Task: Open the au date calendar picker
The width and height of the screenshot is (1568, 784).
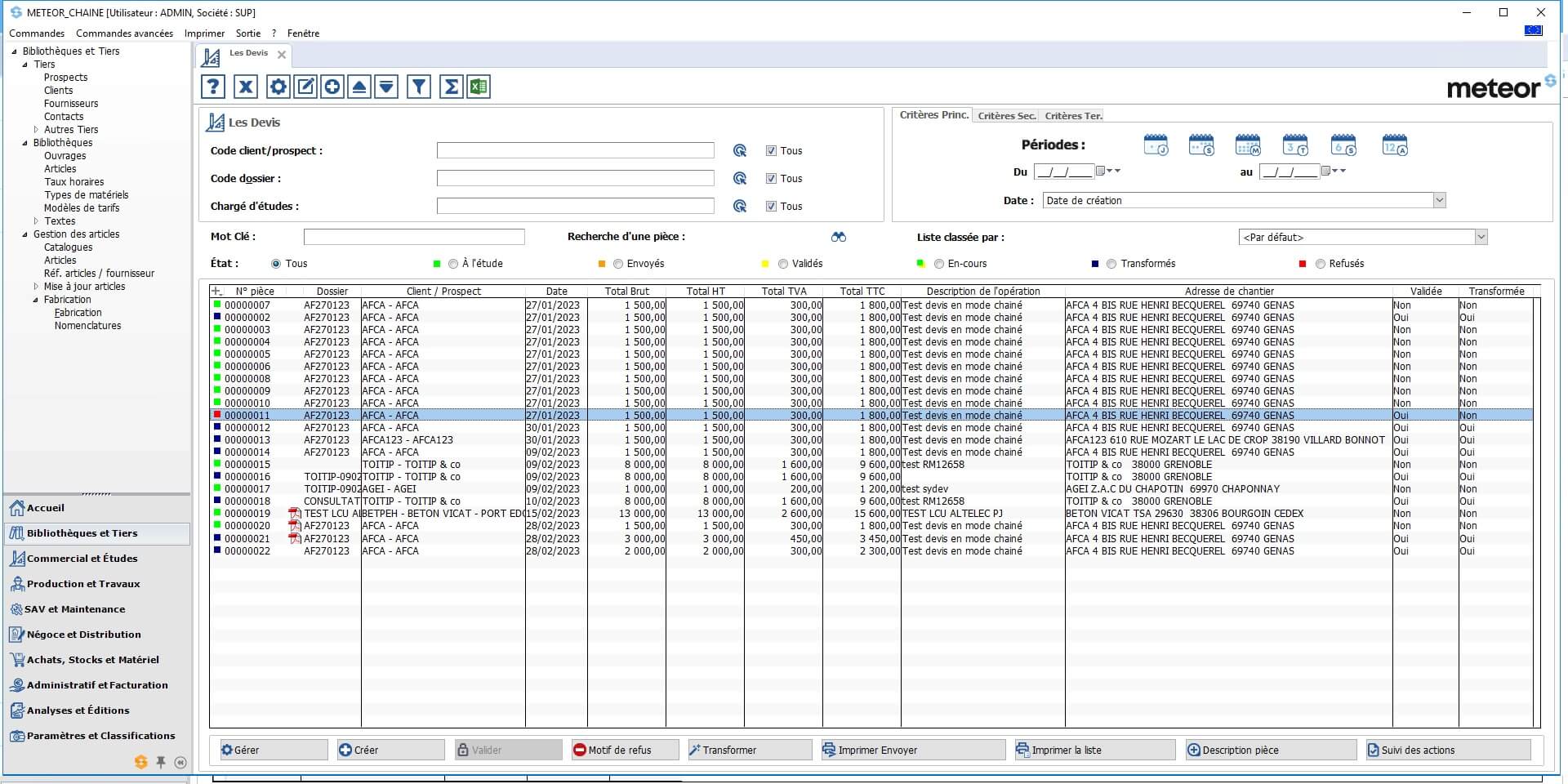Action: coord(1326,171)
